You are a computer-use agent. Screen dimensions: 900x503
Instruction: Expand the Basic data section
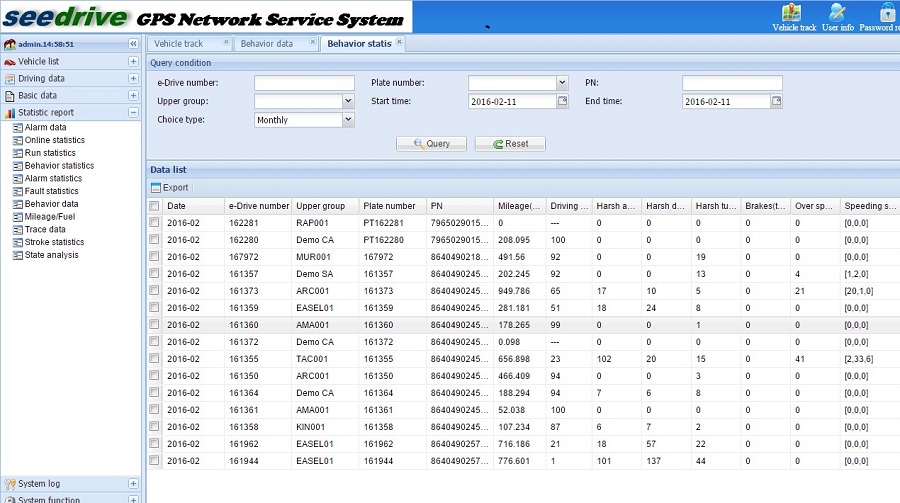(x=133, y=95)
